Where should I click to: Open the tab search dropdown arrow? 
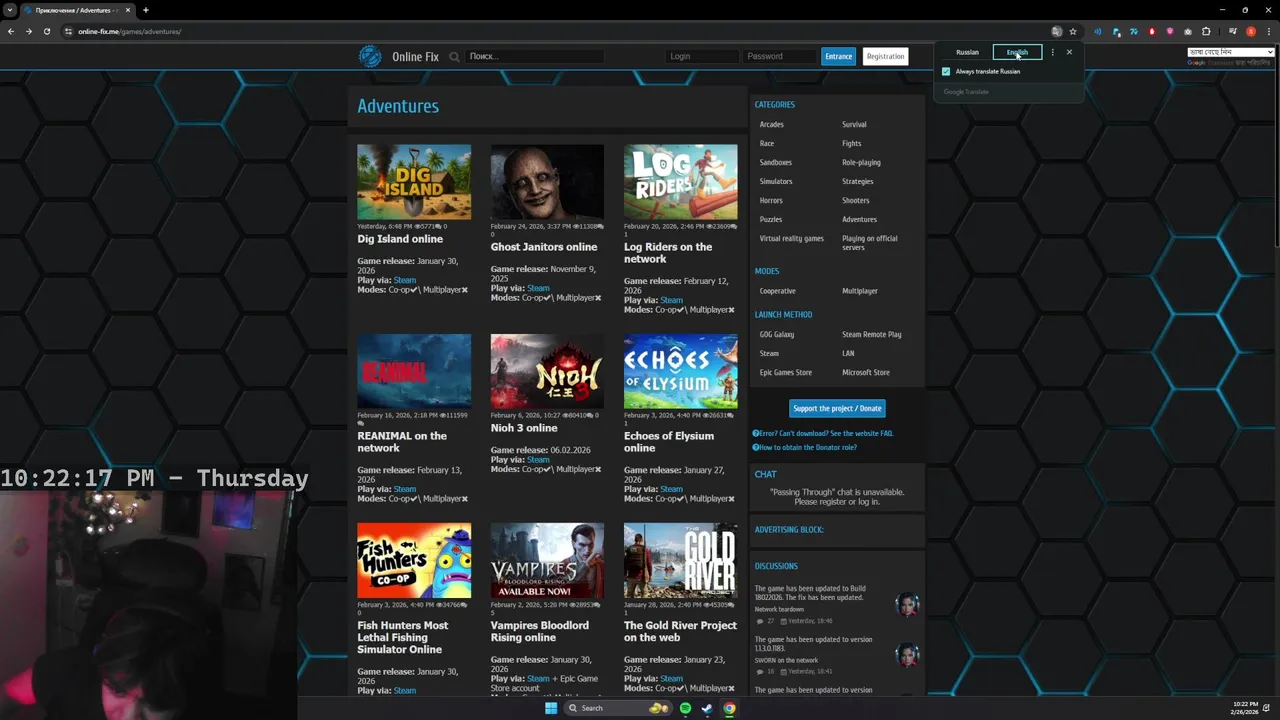[10, 10]
